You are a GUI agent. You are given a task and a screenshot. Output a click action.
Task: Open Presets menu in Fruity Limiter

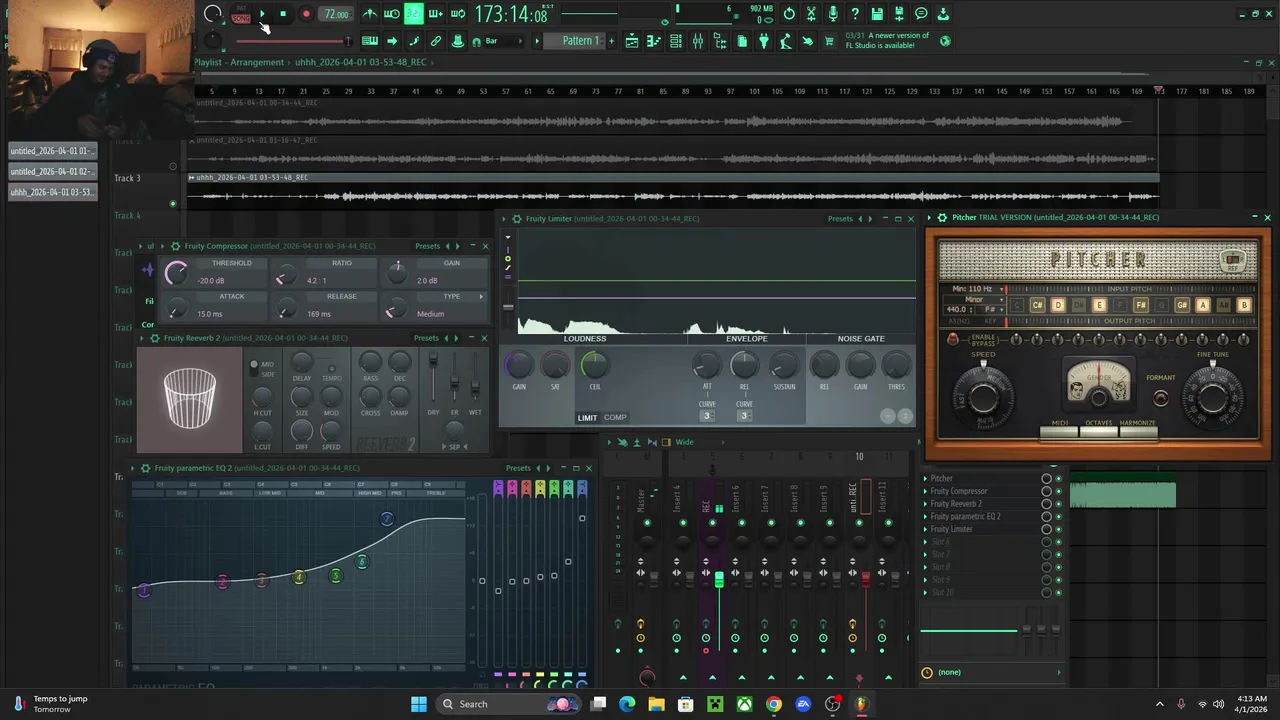point(840,218)
